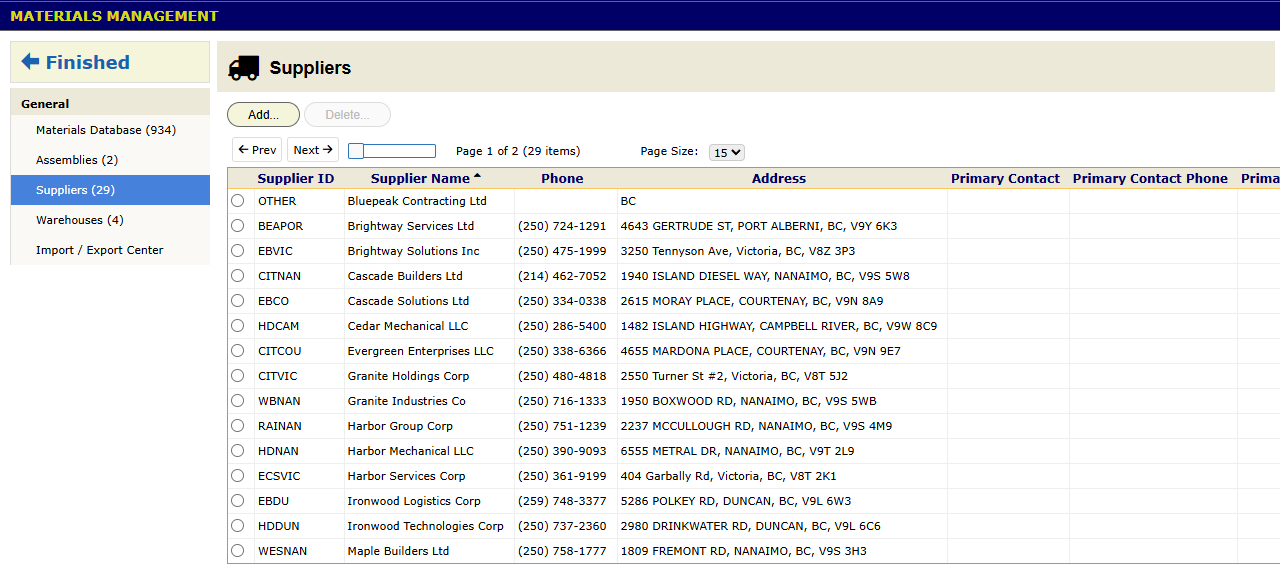
Task: Click Cascade Solutions Ltd supplier name
Action: (408, 301)
